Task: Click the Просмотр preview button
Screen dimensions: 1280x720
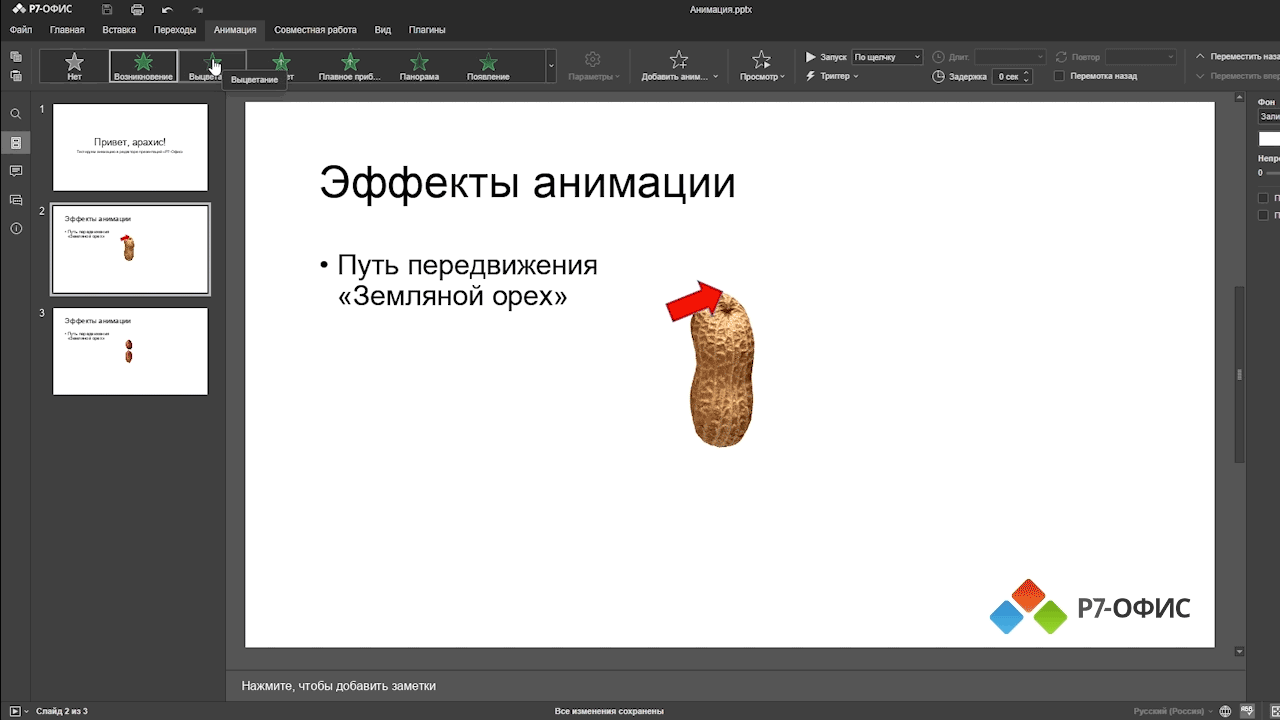Action: 761,65
